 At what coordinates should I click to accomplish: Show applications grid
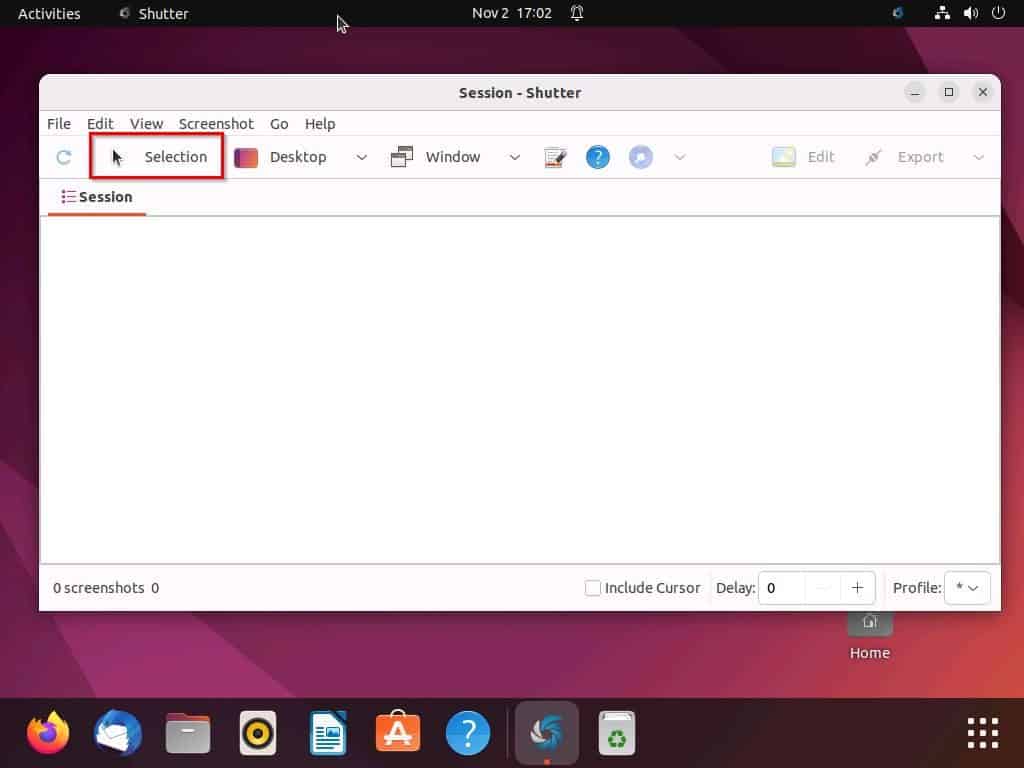point(983,733)
